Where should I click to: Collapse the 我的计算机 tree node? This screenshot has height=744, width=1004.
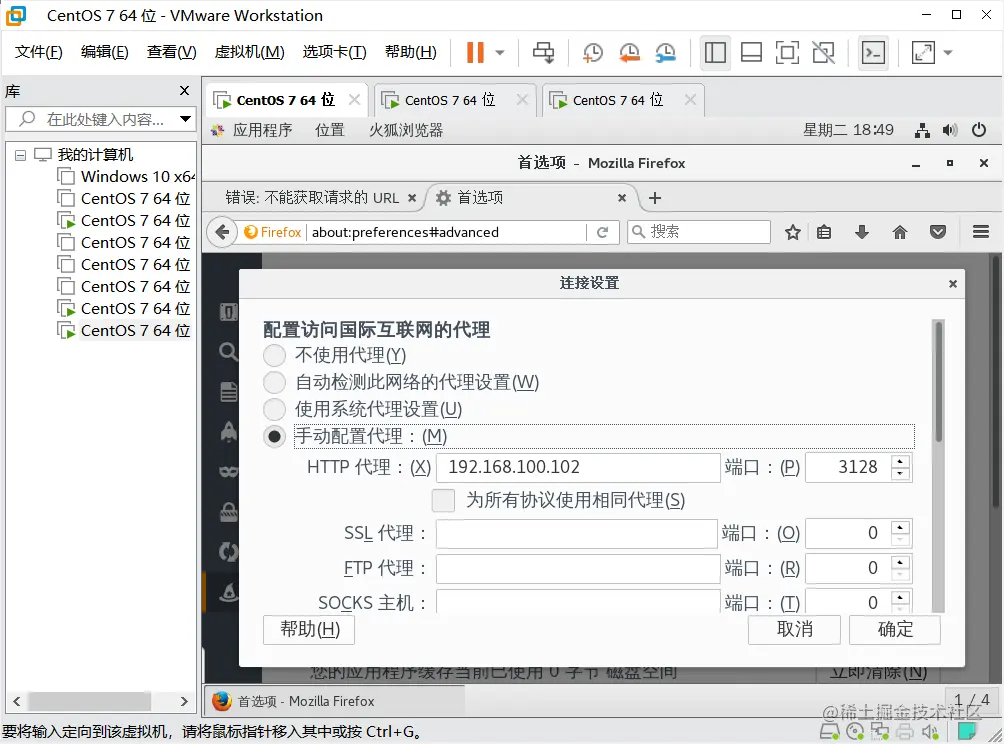pyautogui.click(x=20, y=155)
